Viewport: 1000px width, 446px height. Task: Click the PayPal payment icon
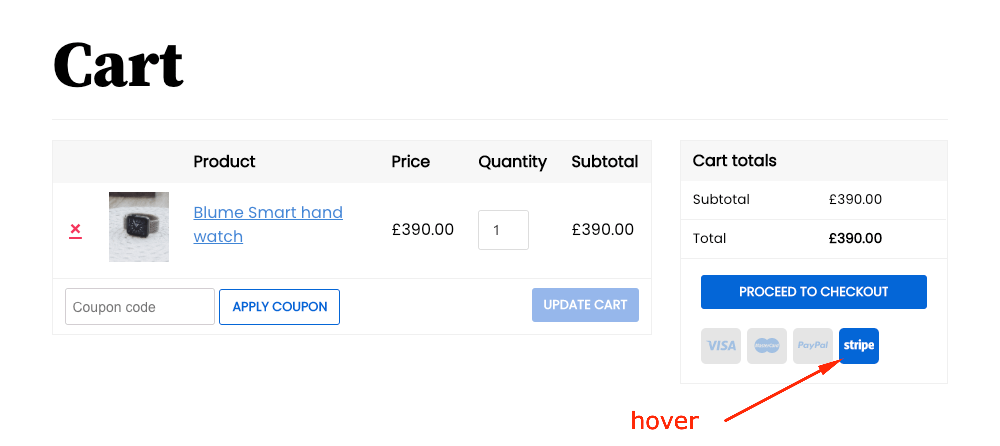click(813, 346)
